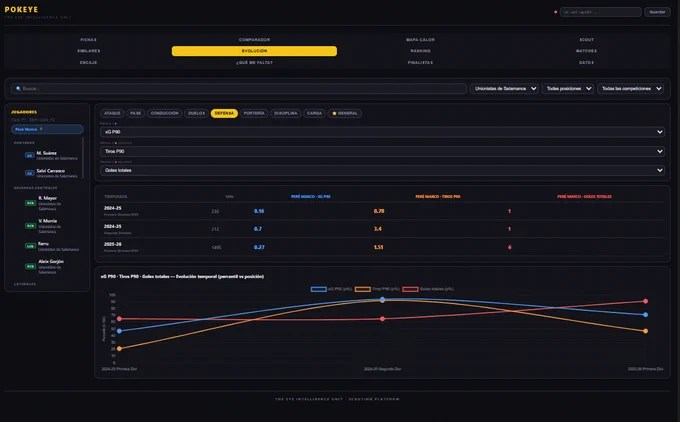Click the magnifier icon in search bar

pyautogui.click(x=18, y=88)
